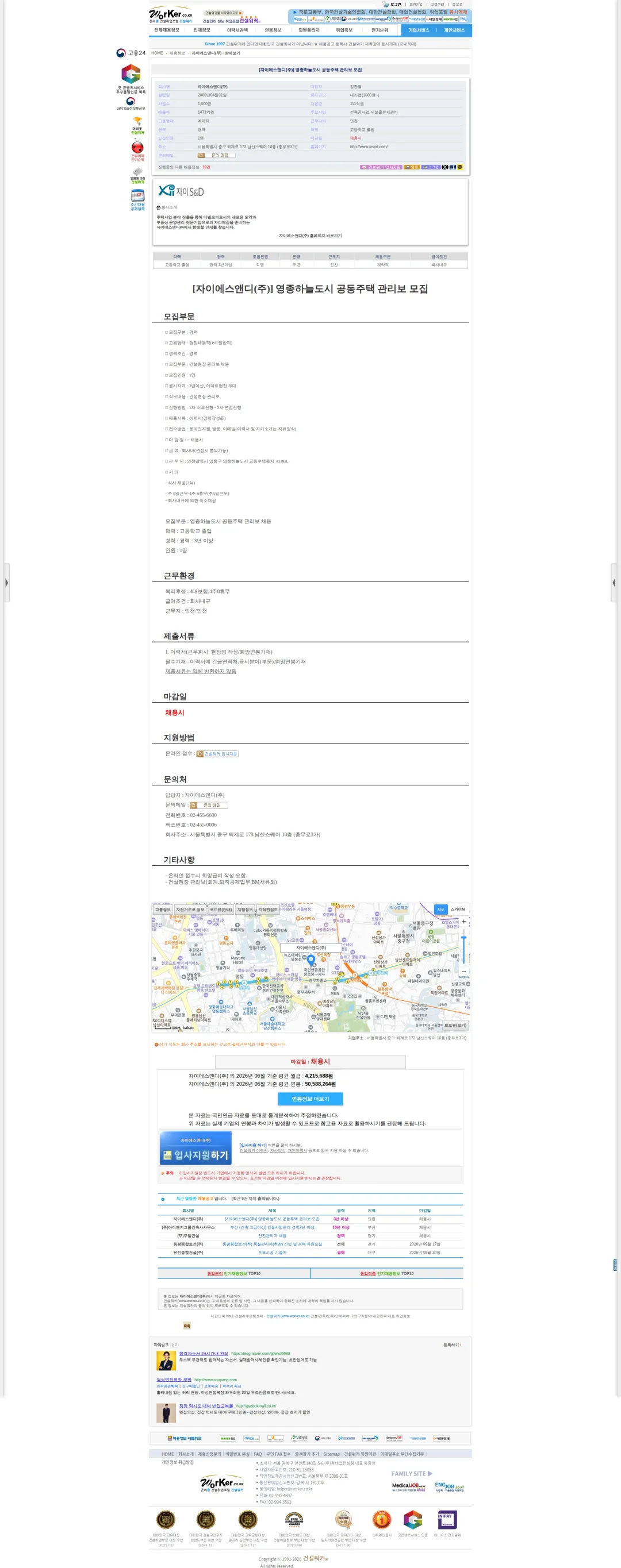Select the 지도 map view button

pyautogui.click(x=440, y=910)
